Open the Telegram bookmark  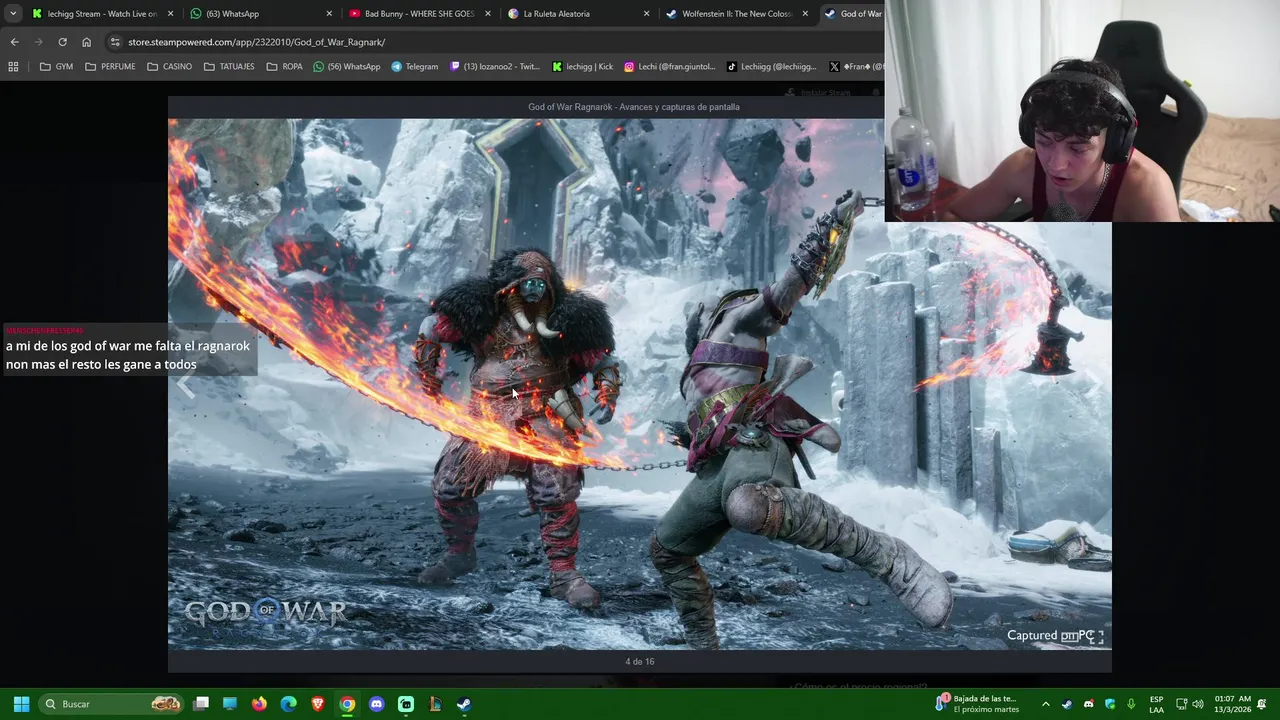[415, 67]
